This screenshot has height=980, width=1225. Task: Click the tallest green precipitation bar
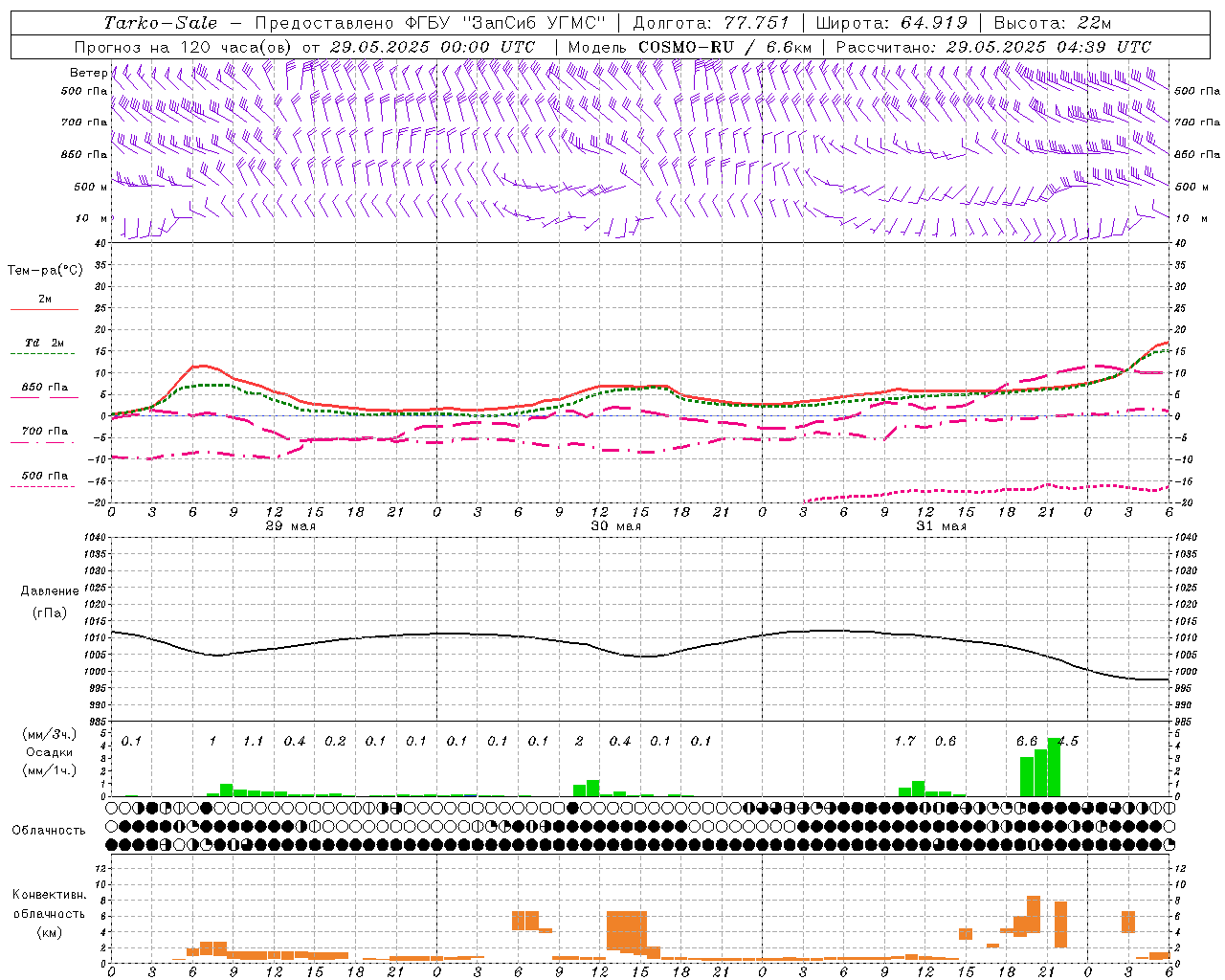click(1054, 768)
